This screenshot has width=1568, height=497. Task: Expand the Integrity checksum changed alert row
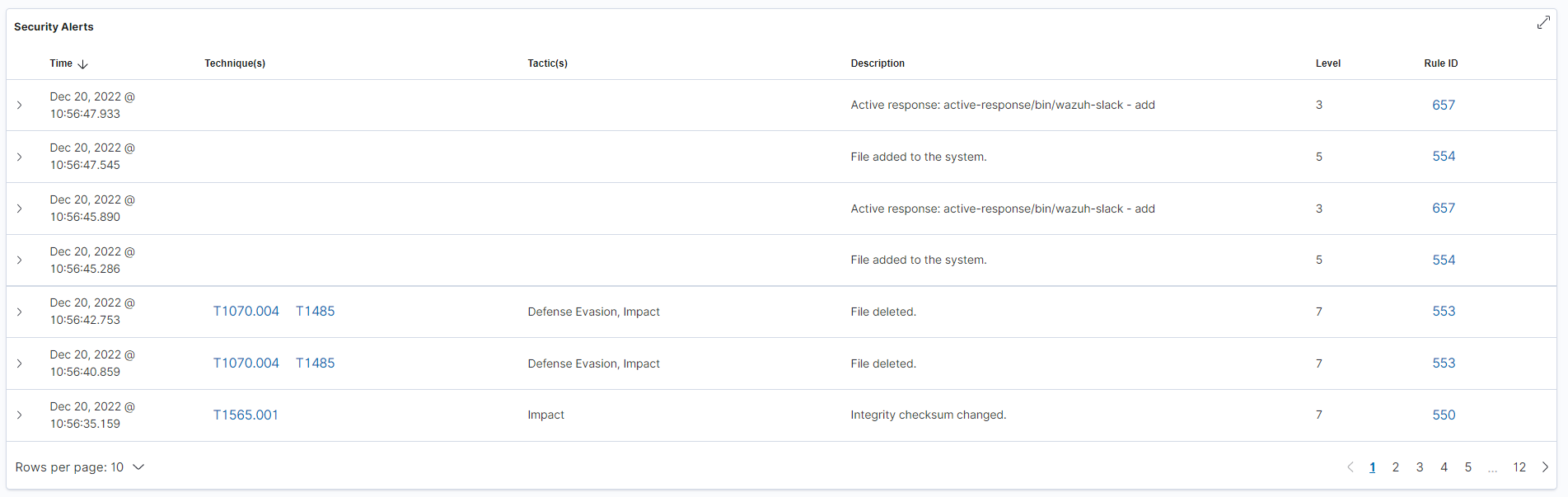[x=20, y=415]
